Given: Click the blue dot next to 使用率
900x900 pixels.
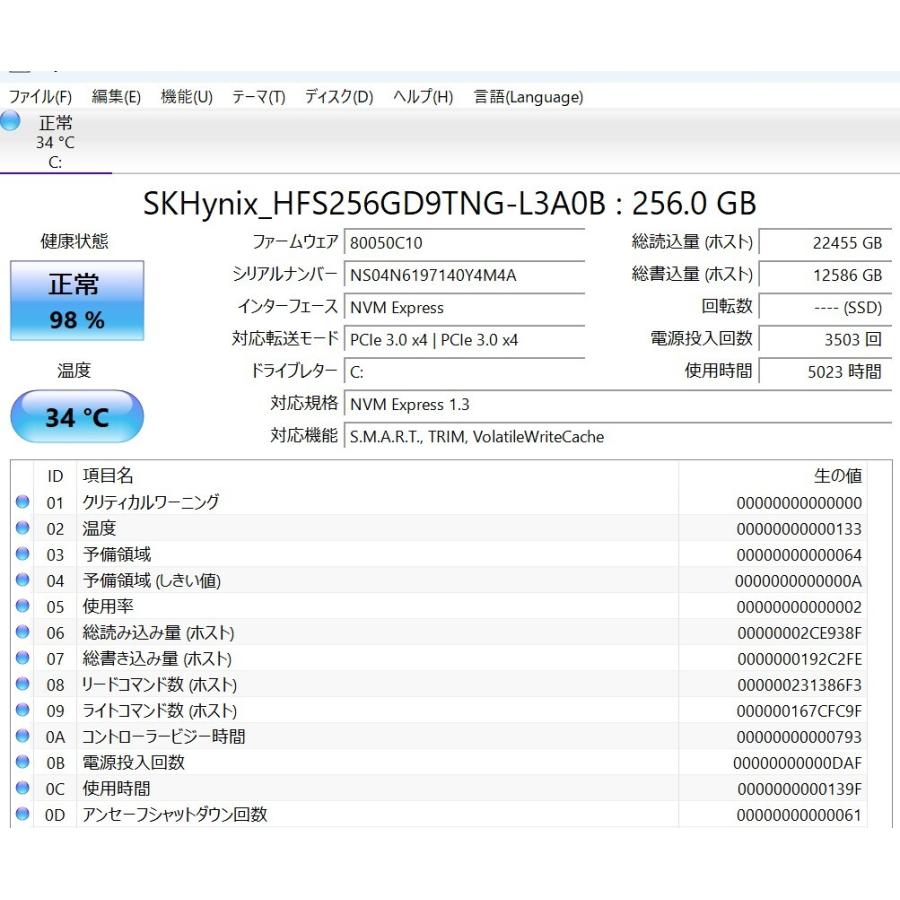Looking at the screenshot, I should [22, 607].
